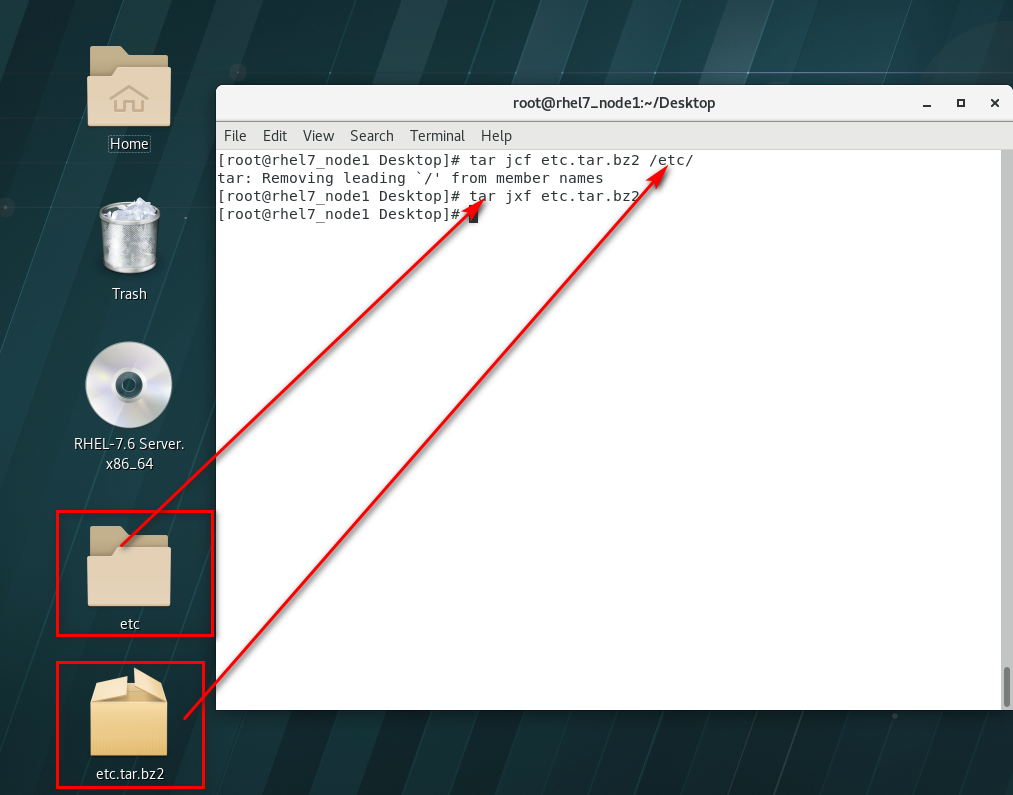This screenshot has height=795, width=1013.
Task: Open the terminal File menu
Action: (235, 136)
